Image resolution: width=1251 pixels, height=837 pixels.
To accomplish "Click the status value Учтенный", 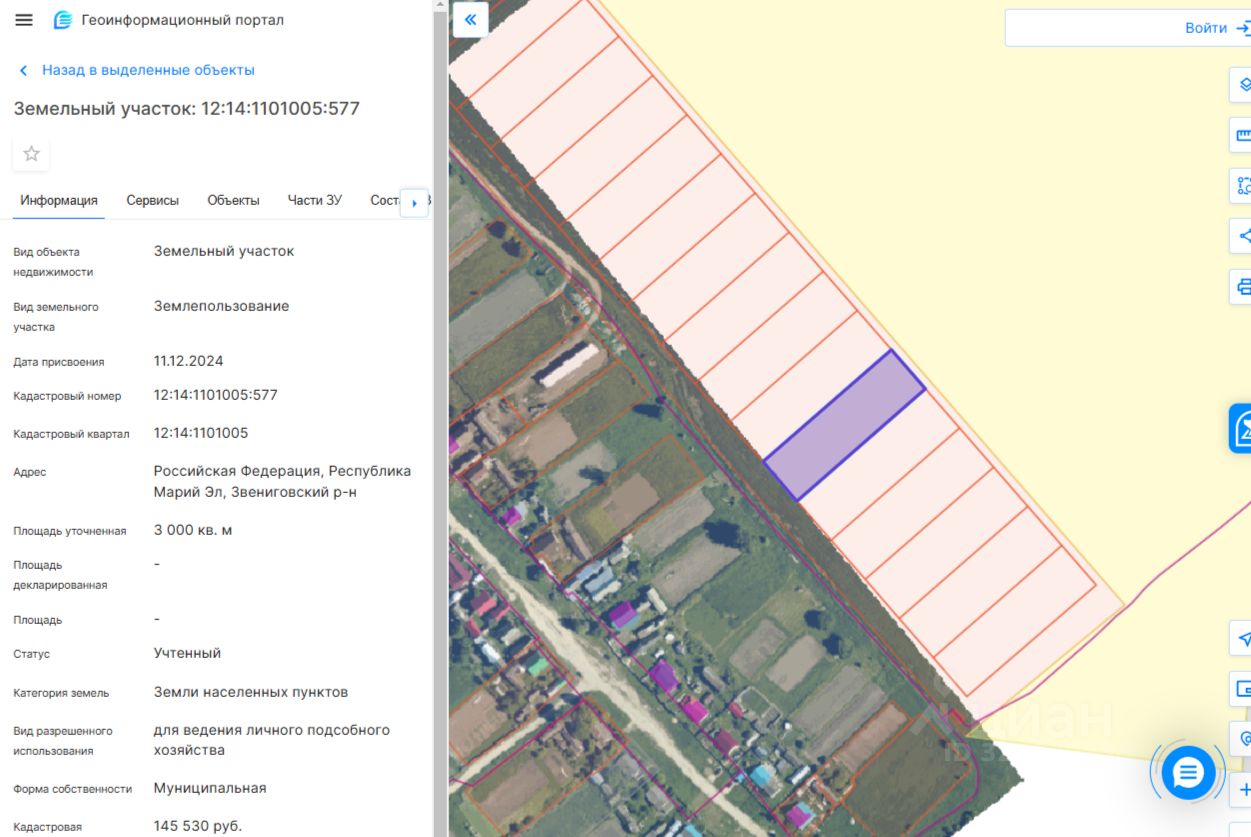I will tap(187, 653).
